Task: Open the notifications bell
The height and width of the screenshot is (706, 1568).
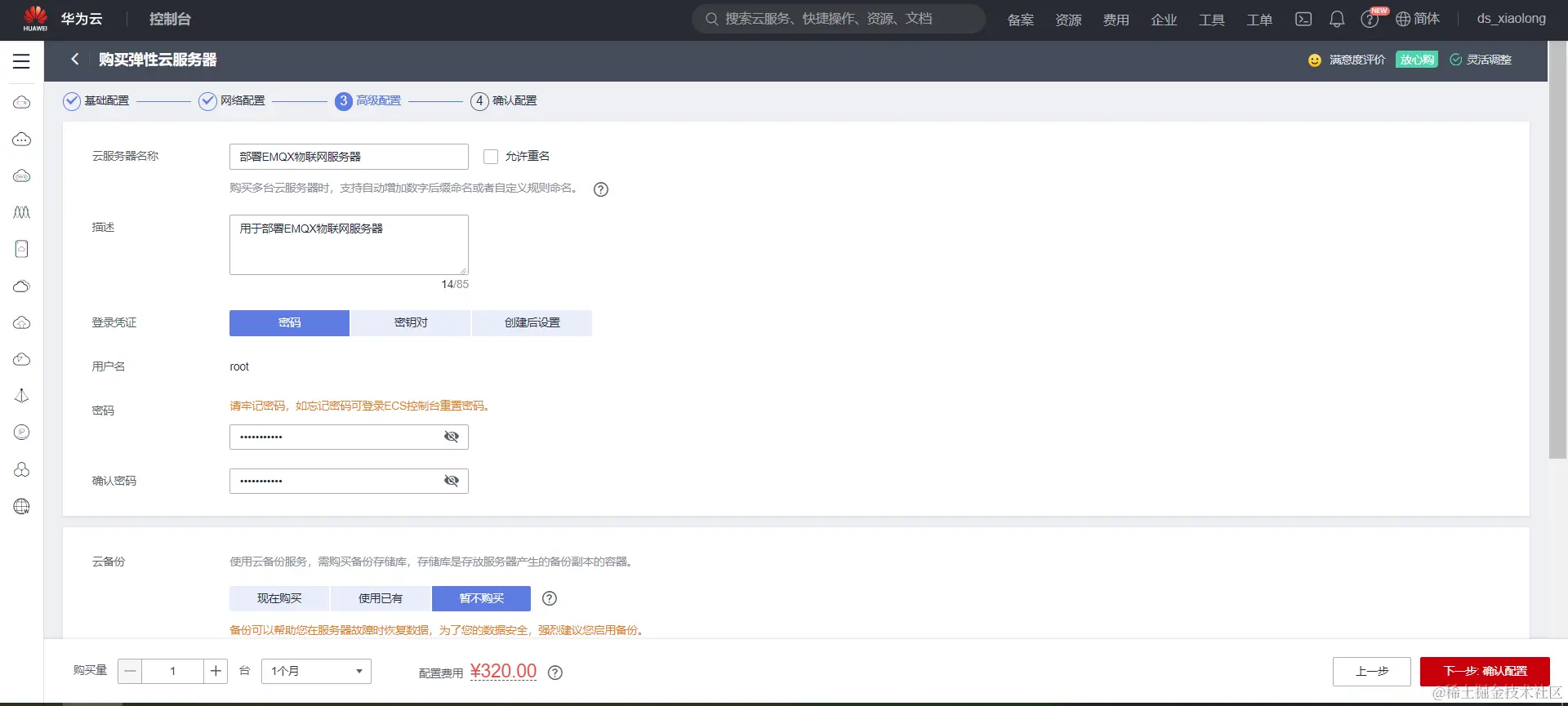Action: [1337, 19]
